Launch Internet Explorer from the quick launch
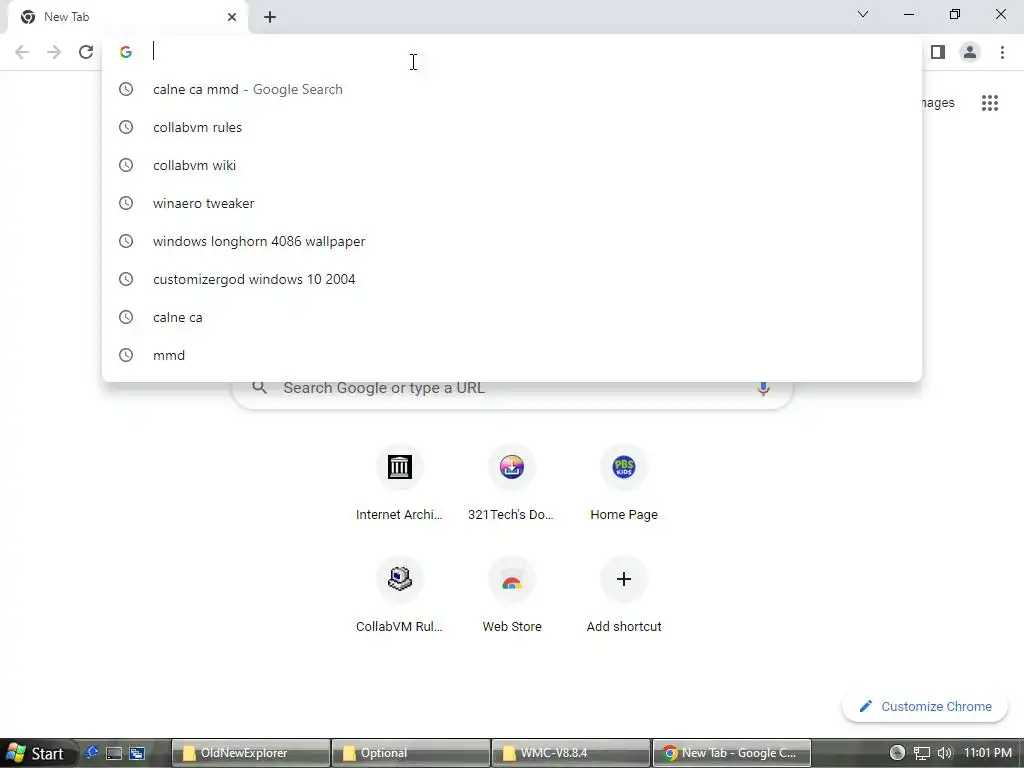The width and height of the screenshot is (1024, 768). tap(91, 753)
